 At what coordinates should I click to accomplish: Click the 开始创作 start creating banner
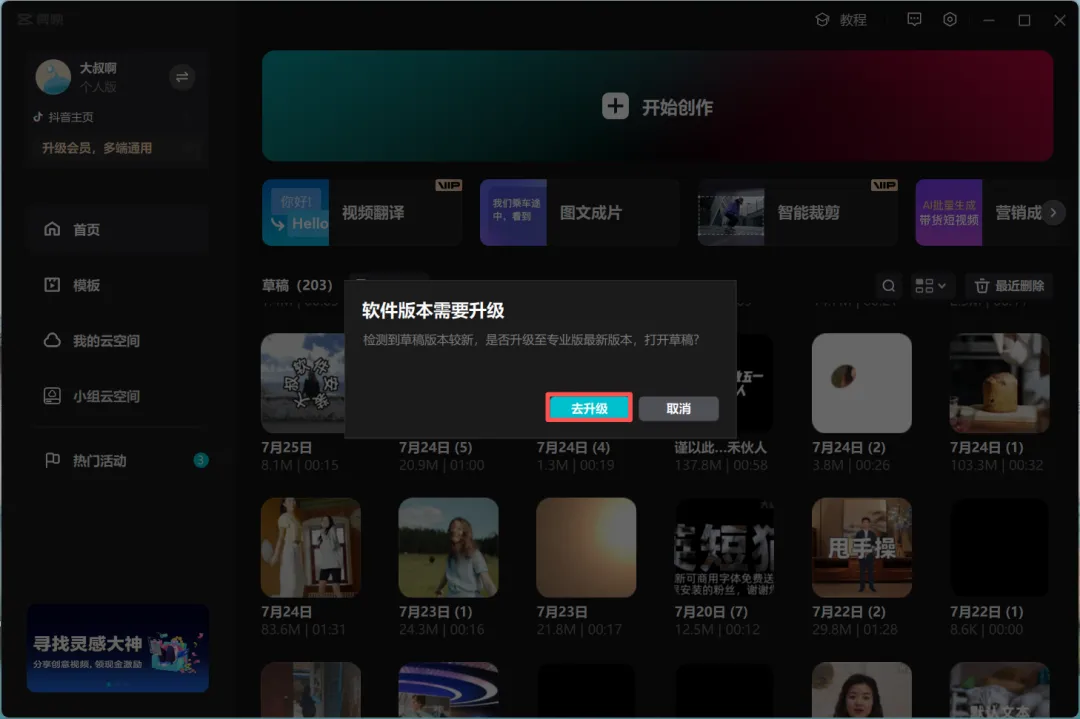657,106
